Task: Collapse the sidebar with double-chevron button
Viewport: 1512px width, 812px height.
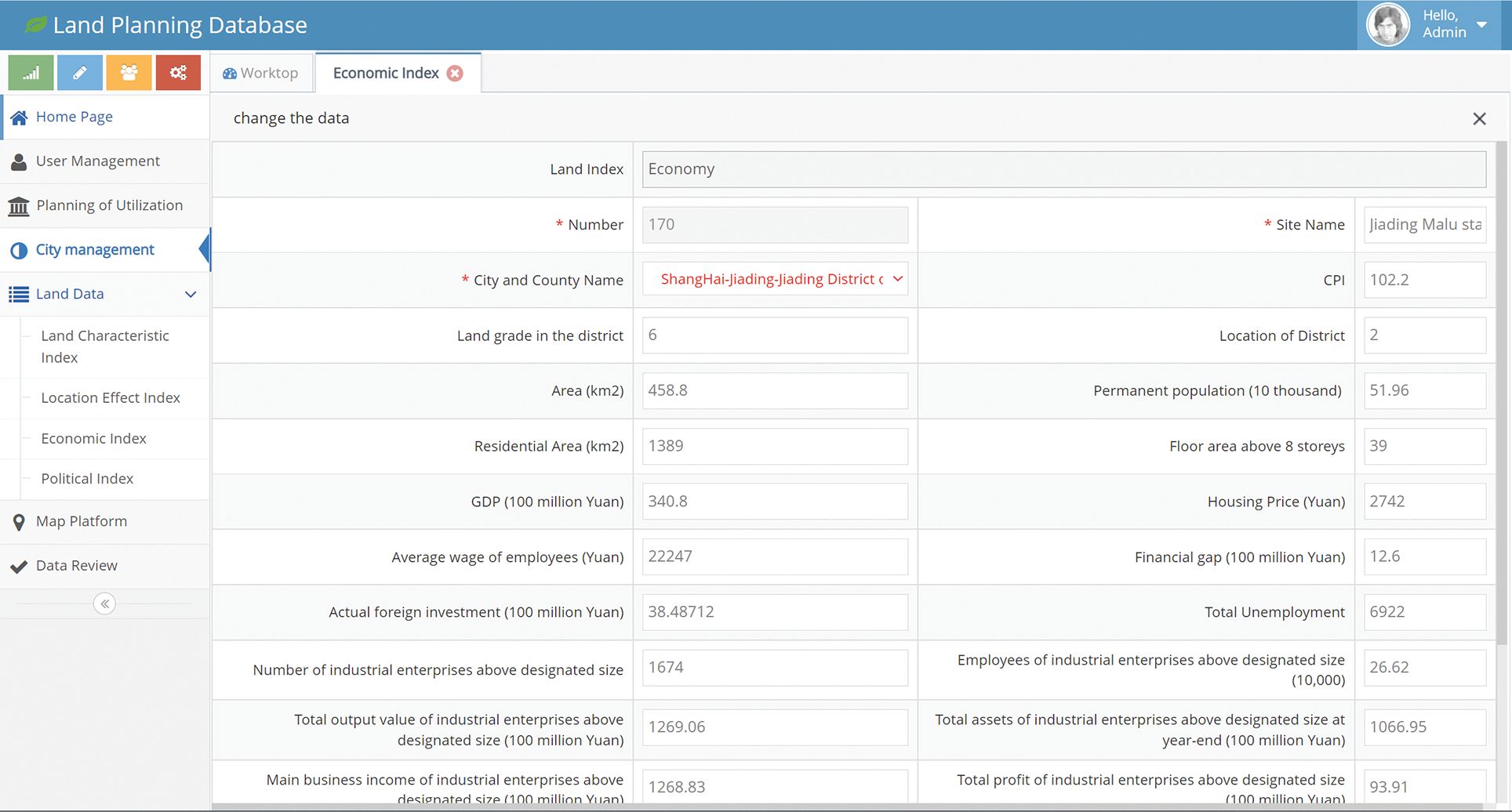Action: click(x=104, y=604)
